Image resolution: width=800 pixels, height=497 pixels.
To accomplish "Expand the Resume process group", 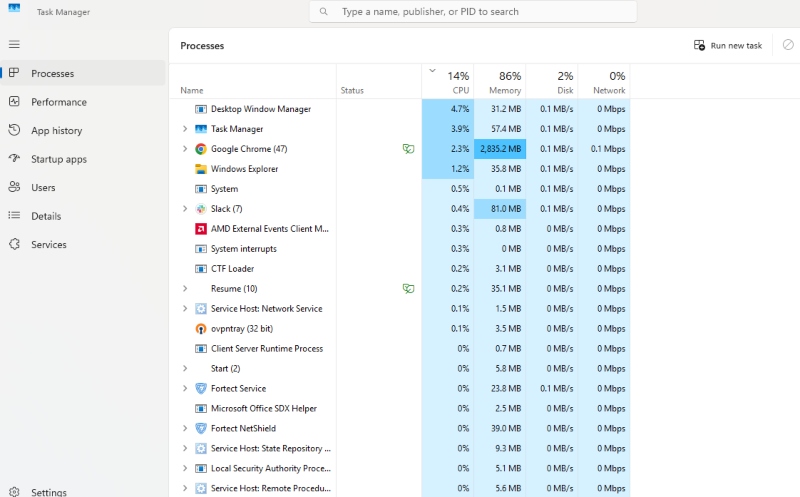I will point(185,289).
